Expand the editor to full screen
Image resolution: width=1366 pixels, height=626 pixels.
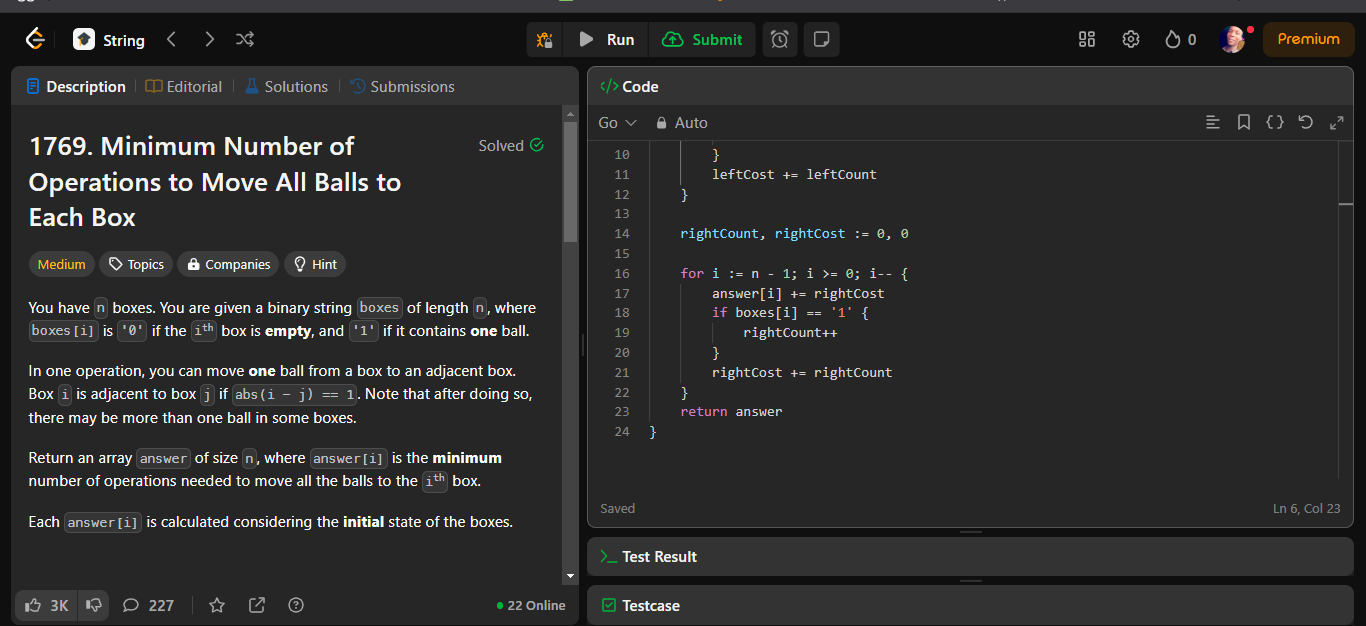[1336, 122]
